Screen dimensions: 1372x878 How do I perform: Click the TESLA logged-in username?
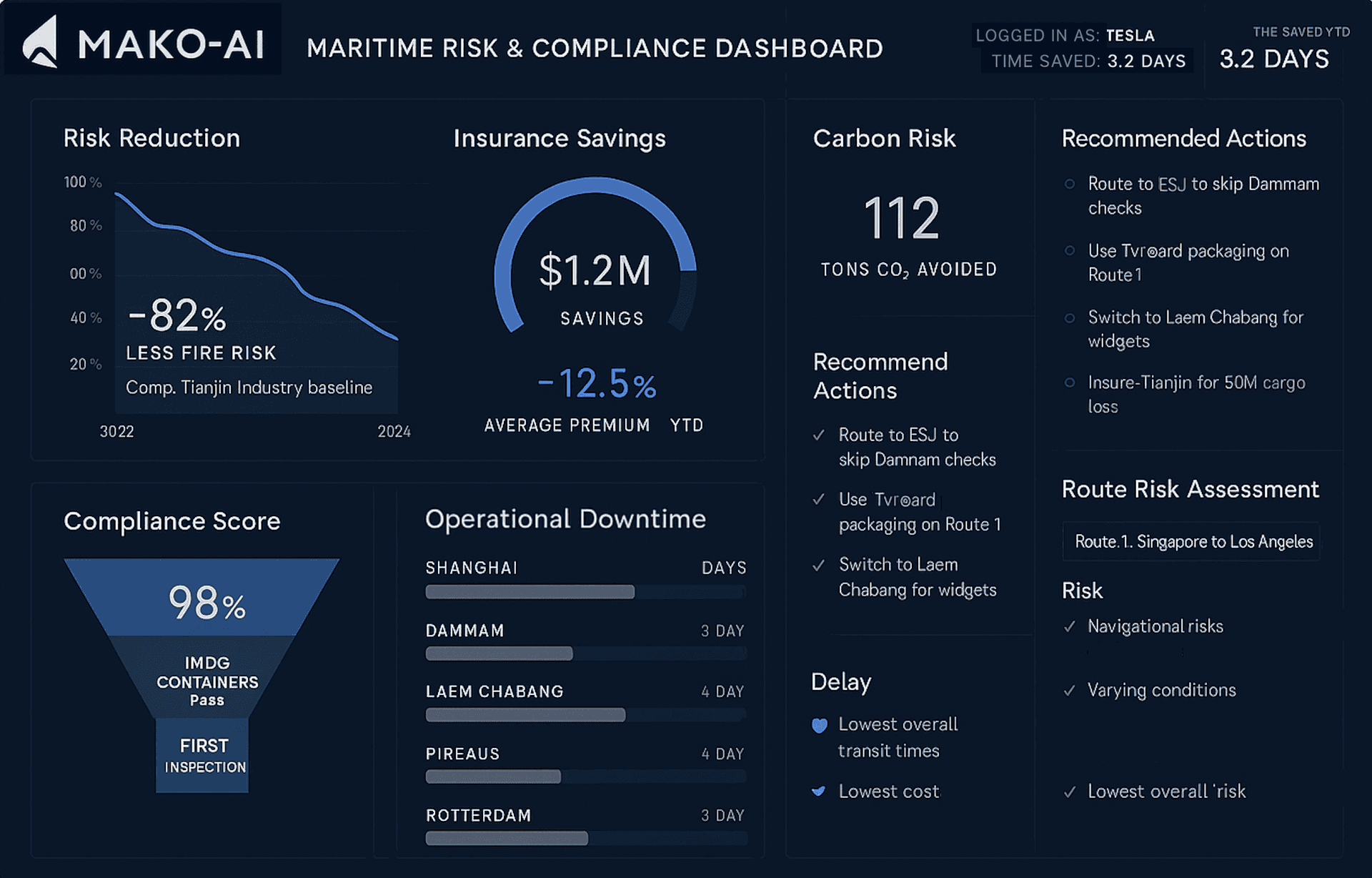1129,35
